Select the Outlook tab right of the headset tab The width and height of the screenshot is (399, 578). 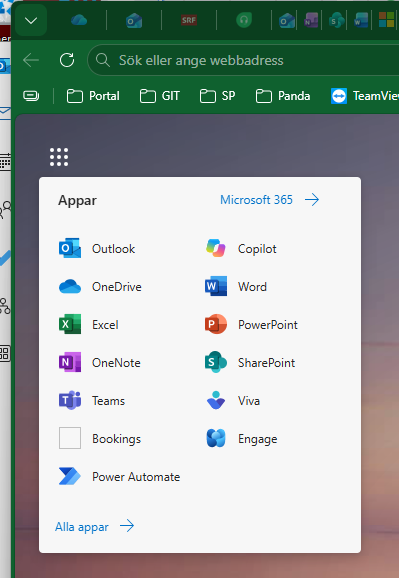287,20
